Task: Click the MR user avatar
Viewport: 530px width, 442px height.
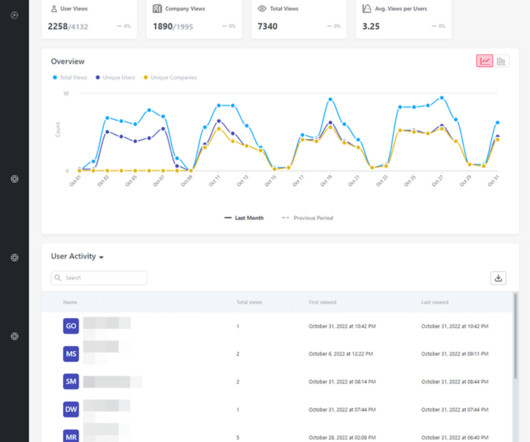Action: (x=71, y=436)
